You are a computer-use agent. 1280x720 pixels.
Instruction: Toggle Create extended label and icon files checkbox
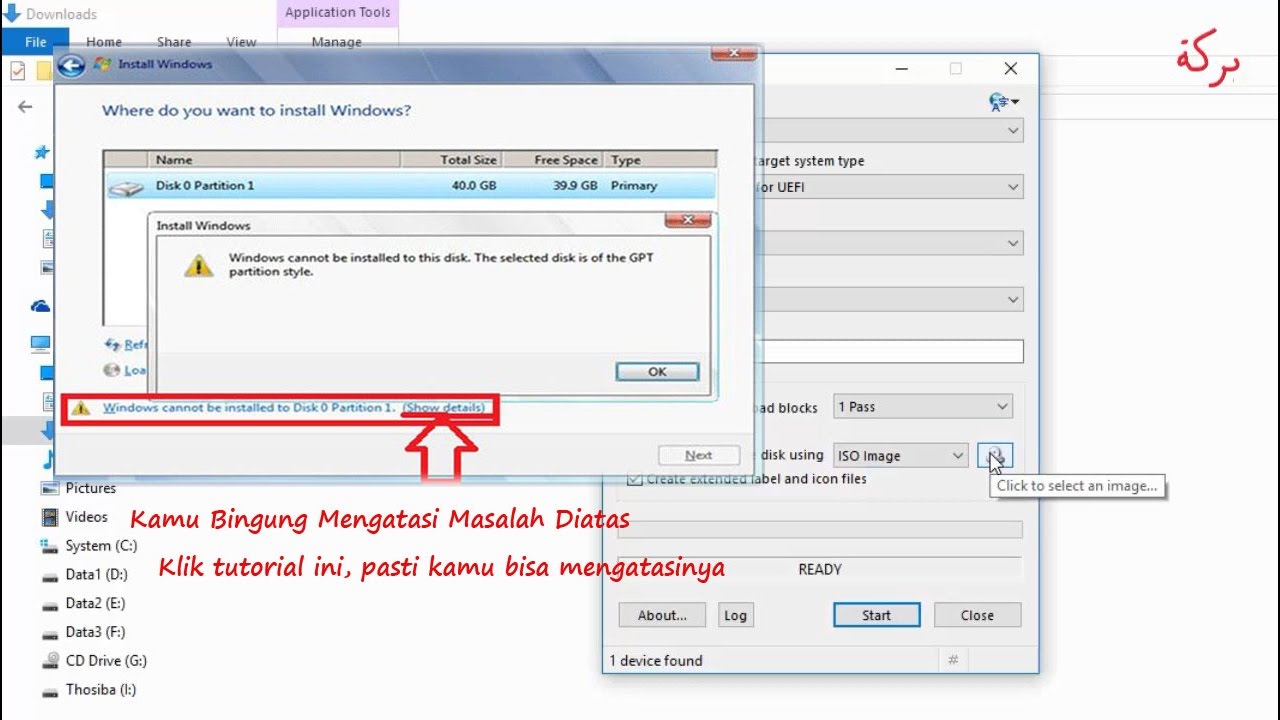pos(634,479)
